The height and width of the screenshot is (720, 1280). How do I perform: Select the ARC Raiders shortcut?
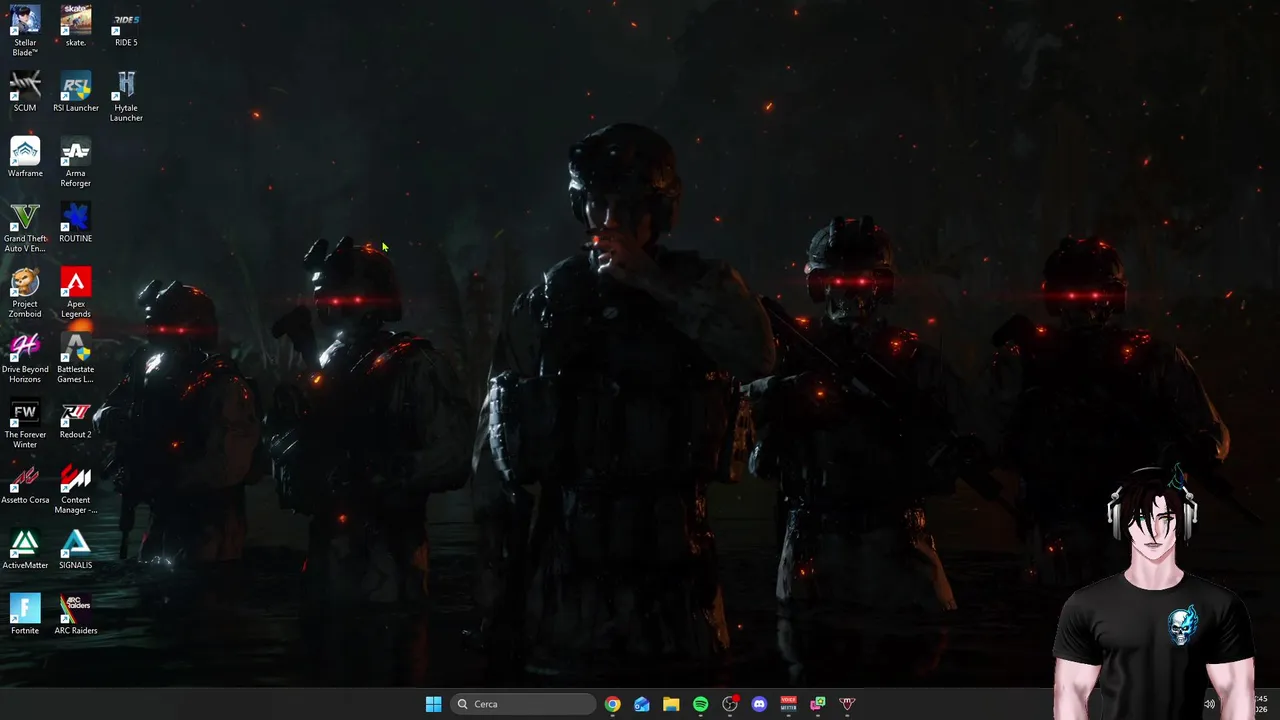click(x=76, y=615)
